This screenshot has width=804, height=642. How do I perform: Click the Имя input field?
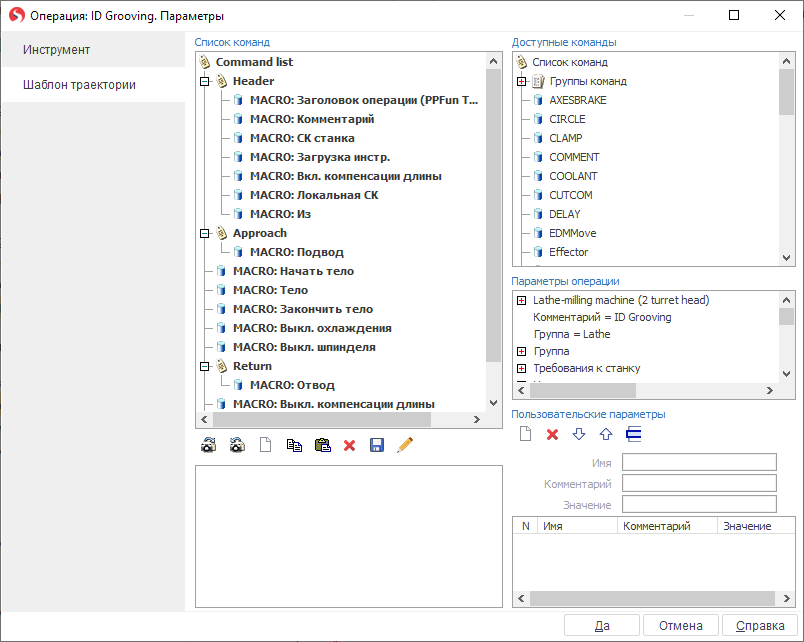point(699,462)
